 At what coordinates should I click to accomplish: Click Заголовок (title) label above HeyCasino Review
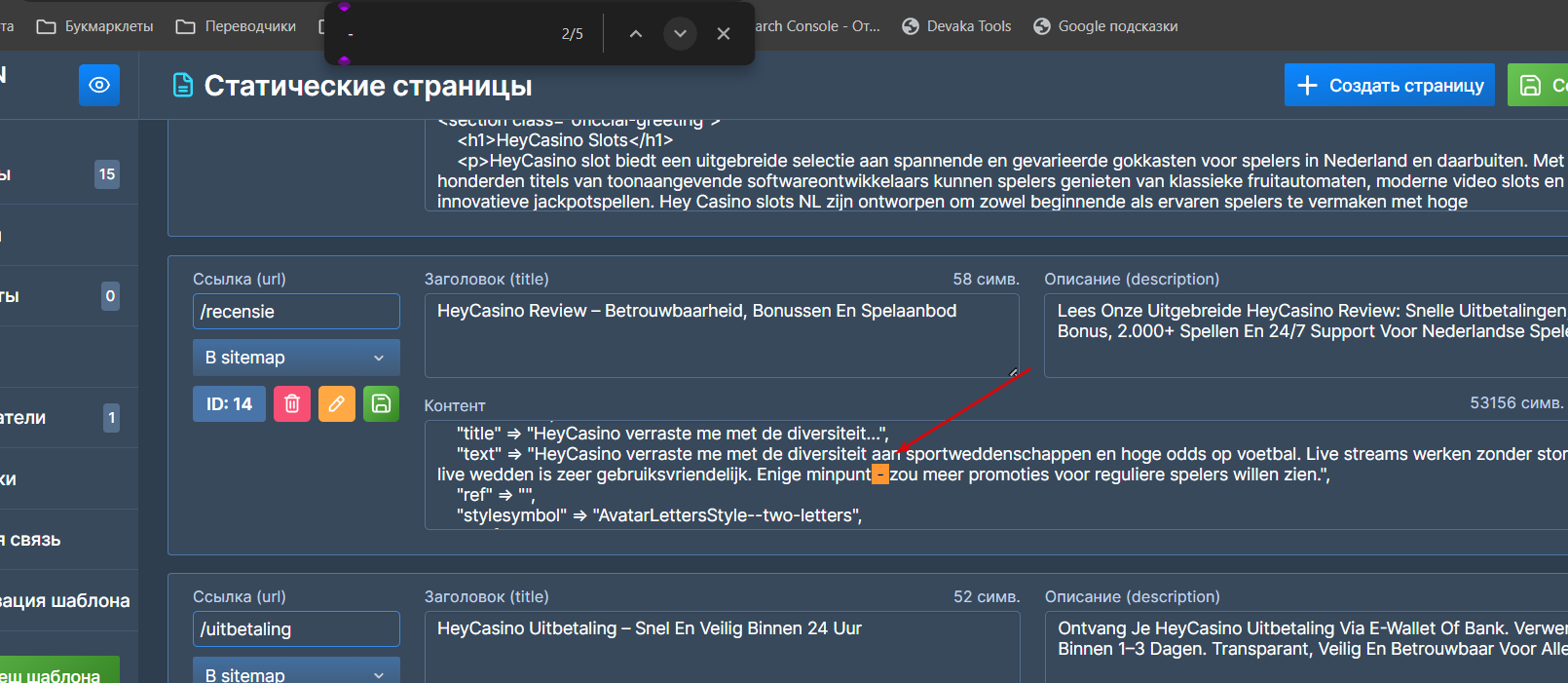pos(486,279)
